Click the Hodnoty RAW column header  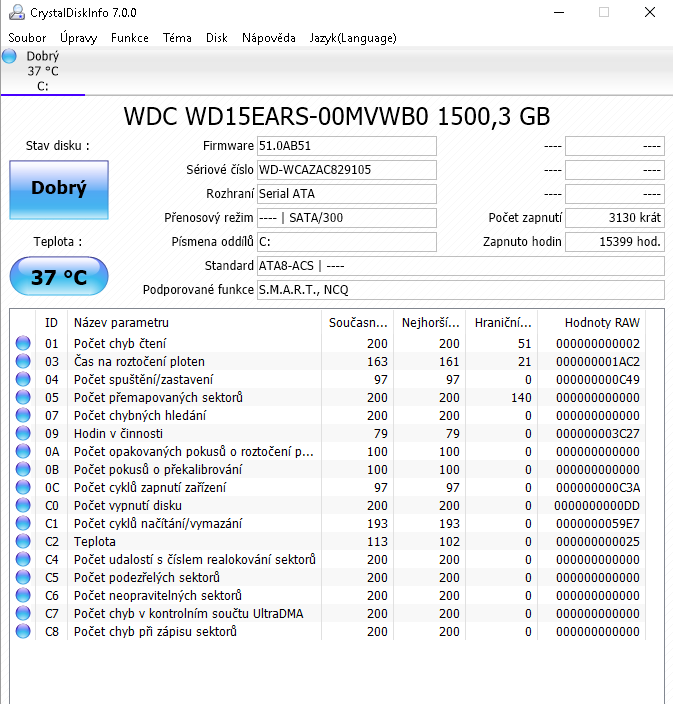click(x=592, y=322)
